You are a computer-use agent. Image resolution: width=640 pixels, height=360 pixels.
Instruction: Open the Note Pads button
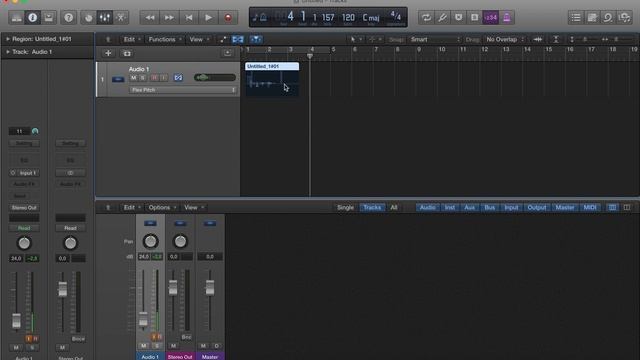[x=592, y=18]
